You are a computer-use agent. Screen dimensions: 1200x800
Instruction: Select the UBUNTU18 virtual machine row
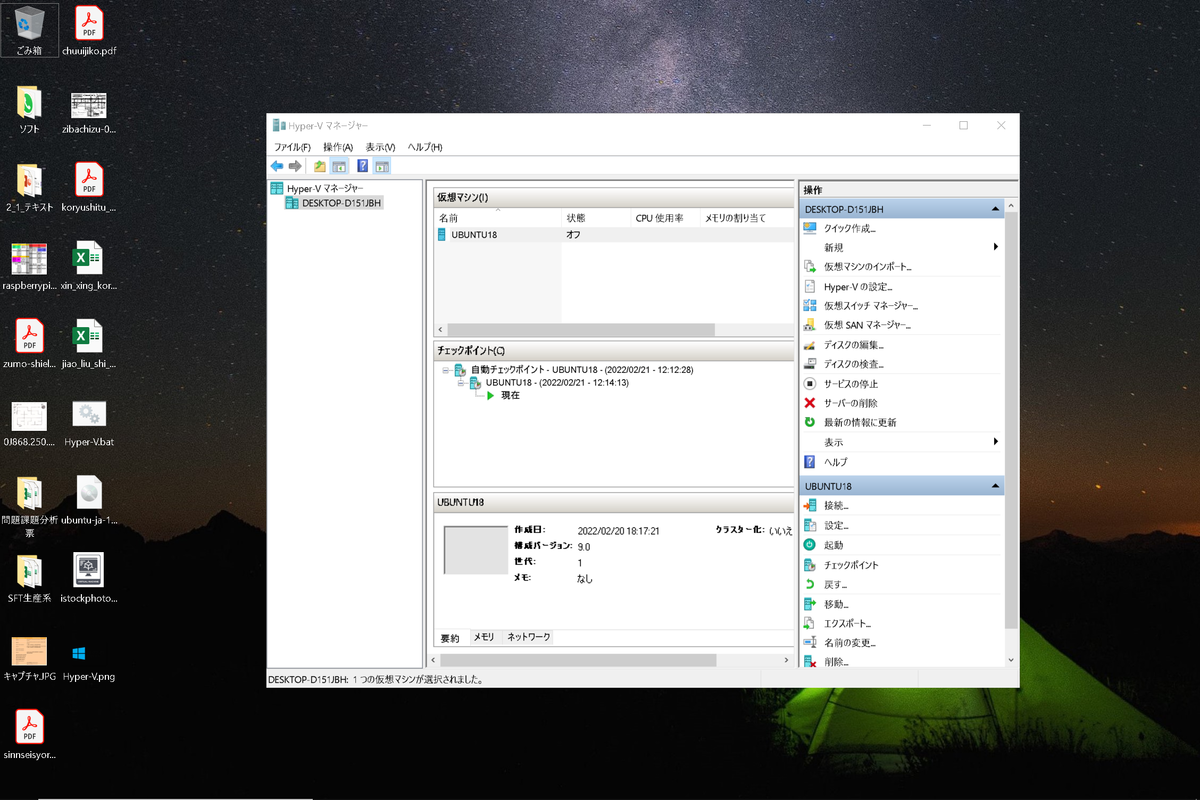point(613,235)
